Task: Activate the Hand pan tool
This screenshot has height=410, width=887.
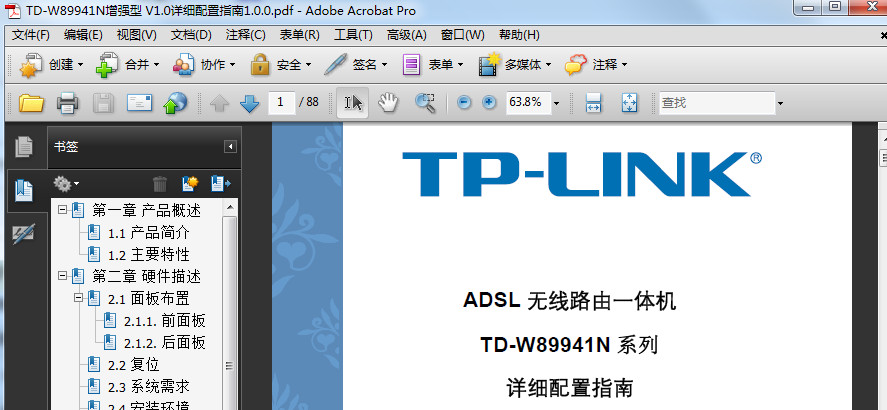Action: [x=388, y=102]
